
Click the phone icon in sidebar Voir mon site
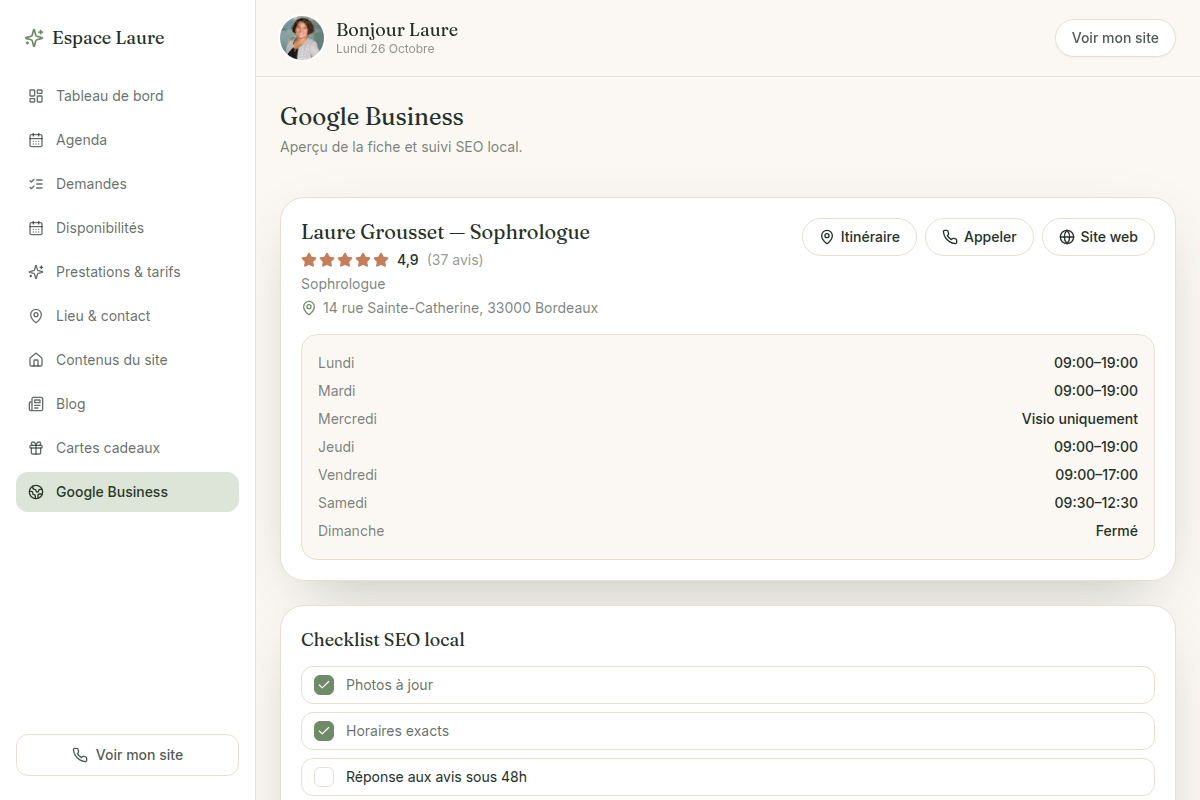(x=80, y=755)
